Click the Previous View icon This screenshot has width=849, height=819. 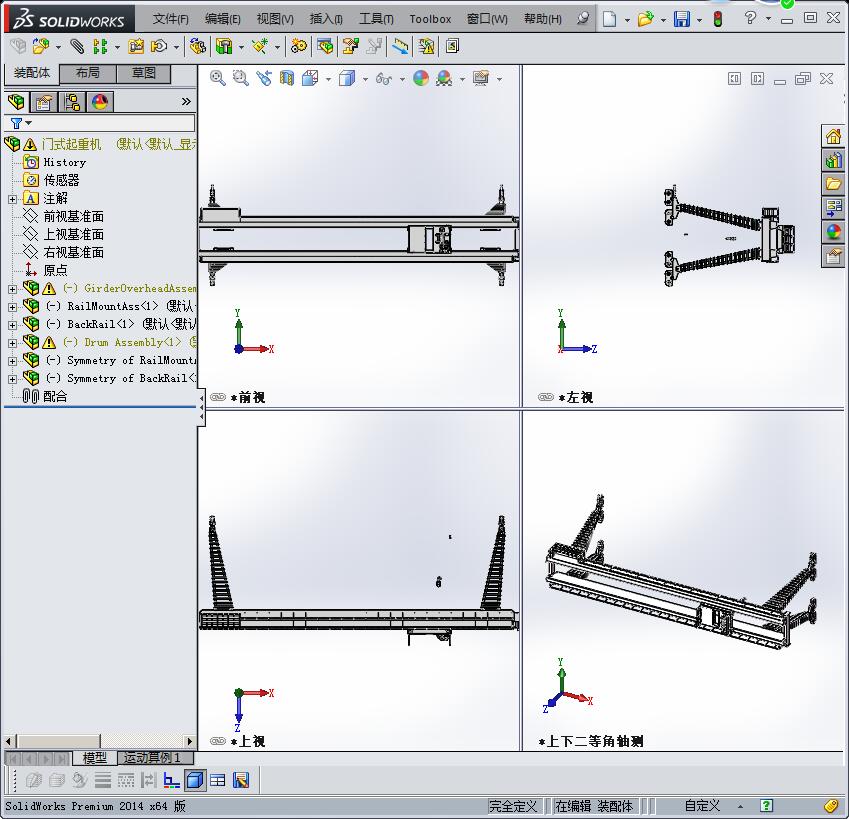(x=264, y=78)
